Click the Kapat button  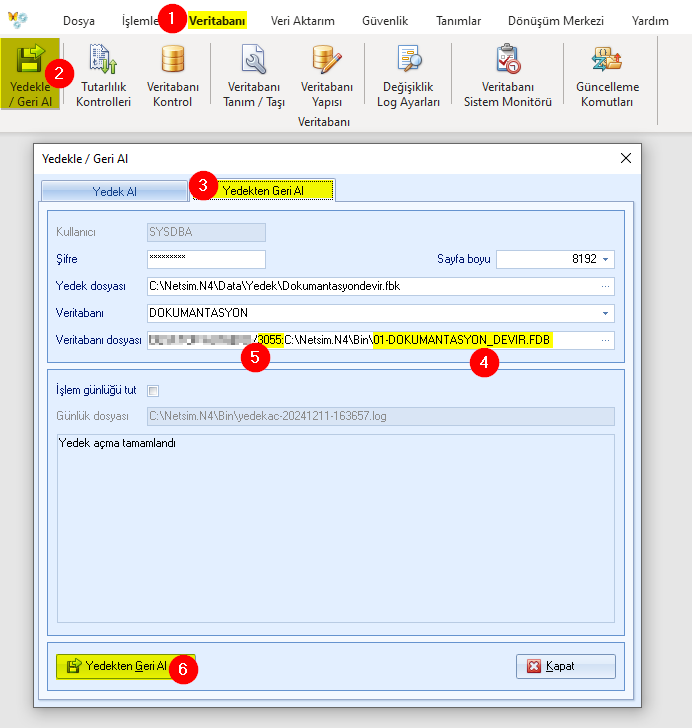(x=566, y=666)
